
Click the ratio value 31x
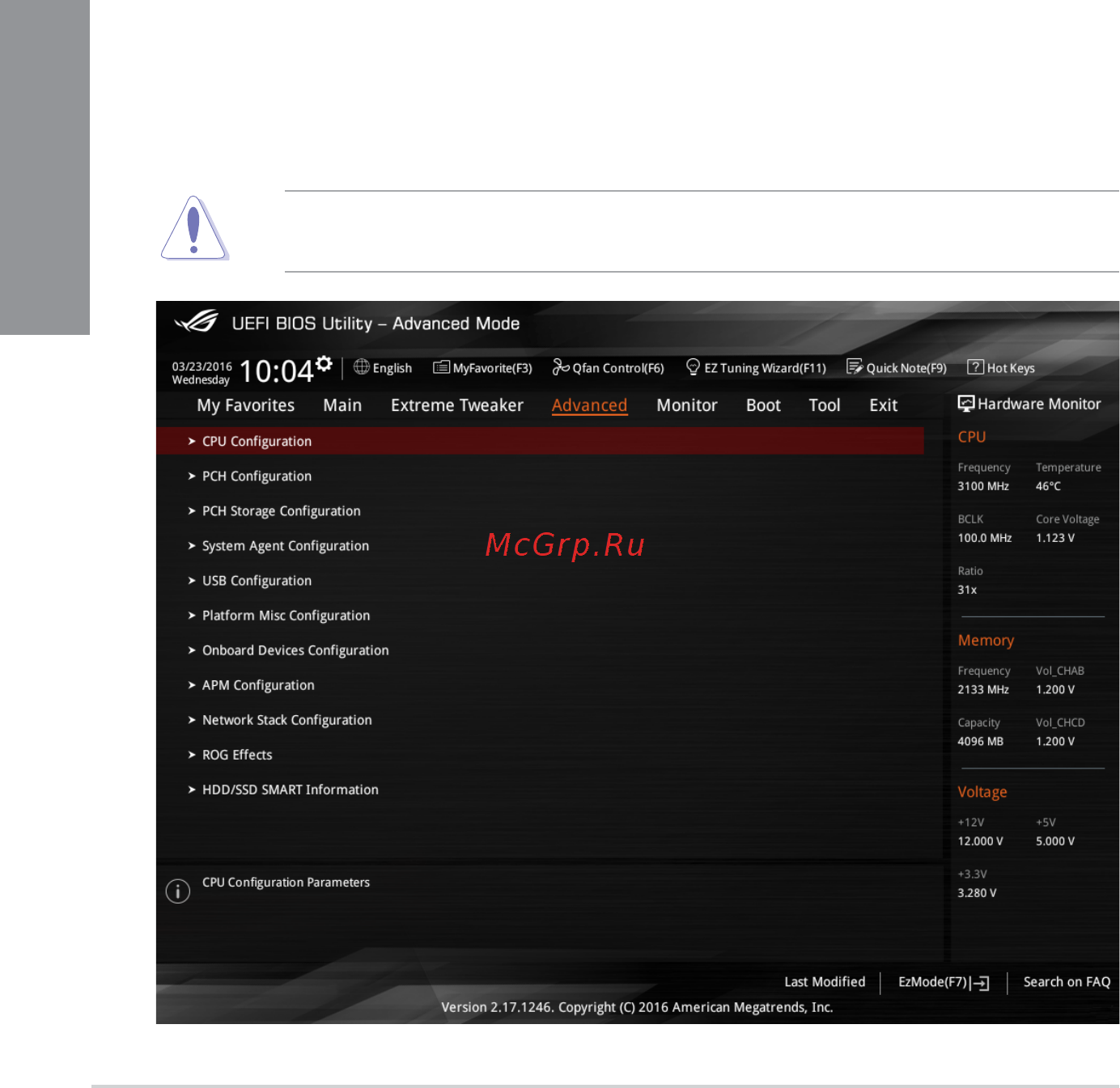pyautogui.click(x=967, y=590)
